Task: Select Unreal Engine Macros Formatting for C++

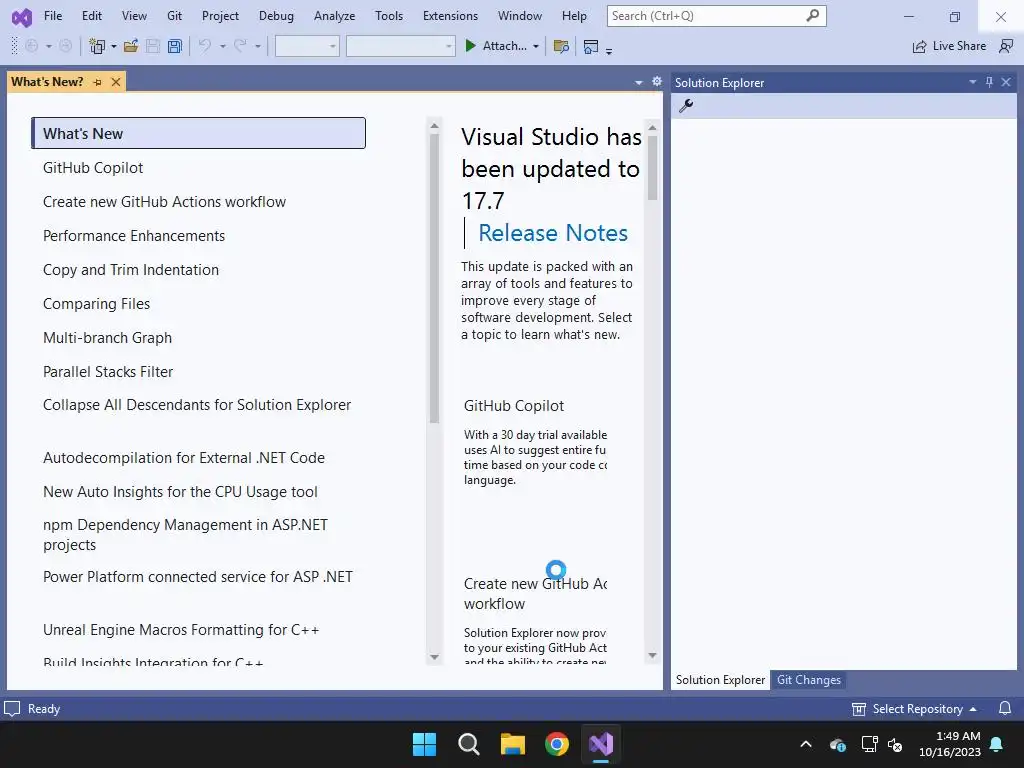Action: pos(181,630)
